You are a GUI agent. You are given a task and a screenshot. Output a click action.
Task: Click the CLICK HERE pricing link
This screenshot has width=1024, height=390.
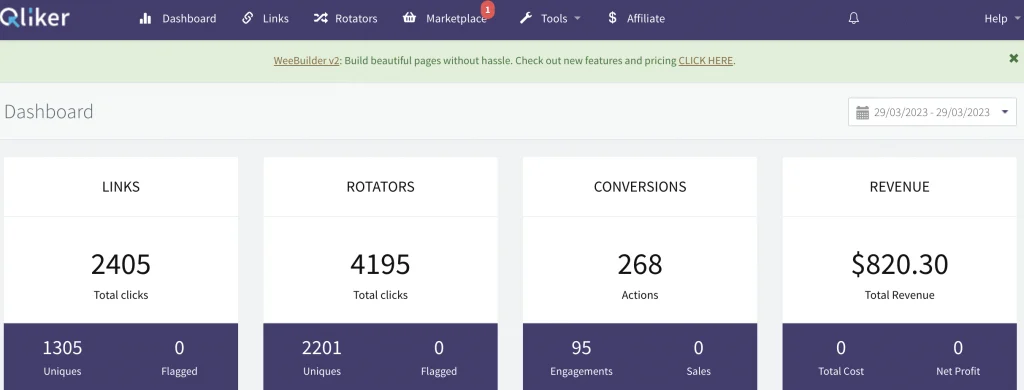pyautogui.click(x=705, y=61)
